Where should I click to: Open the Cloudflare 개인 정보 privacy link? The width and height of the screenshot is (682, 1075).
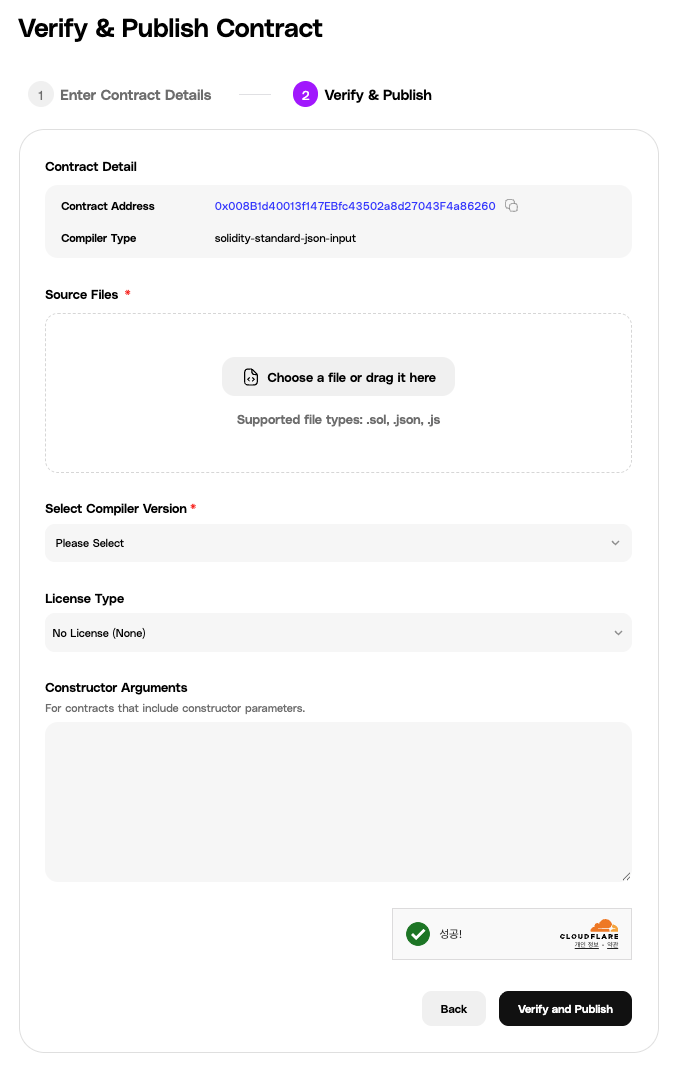(586, 945)
